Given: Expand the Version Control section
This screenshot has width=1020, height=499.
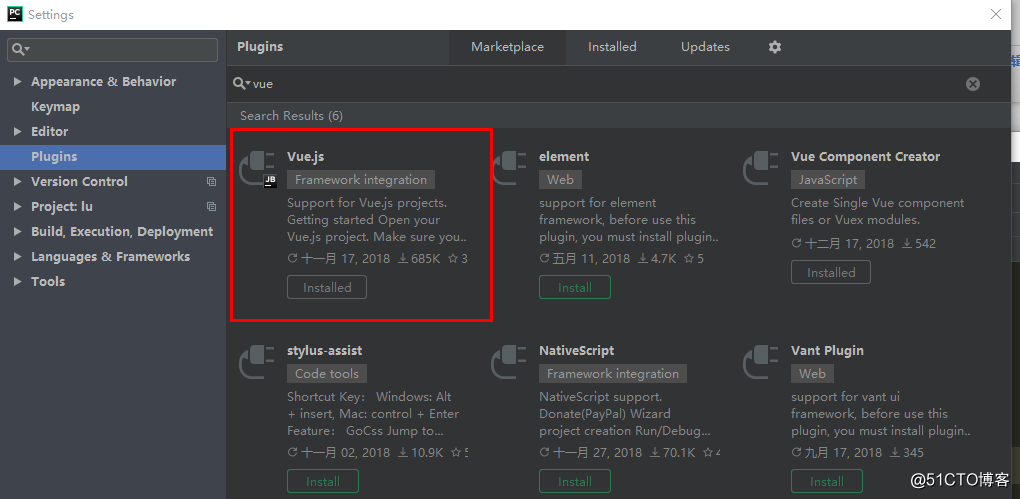Looking at the screenshot, I should coord(18,182).
